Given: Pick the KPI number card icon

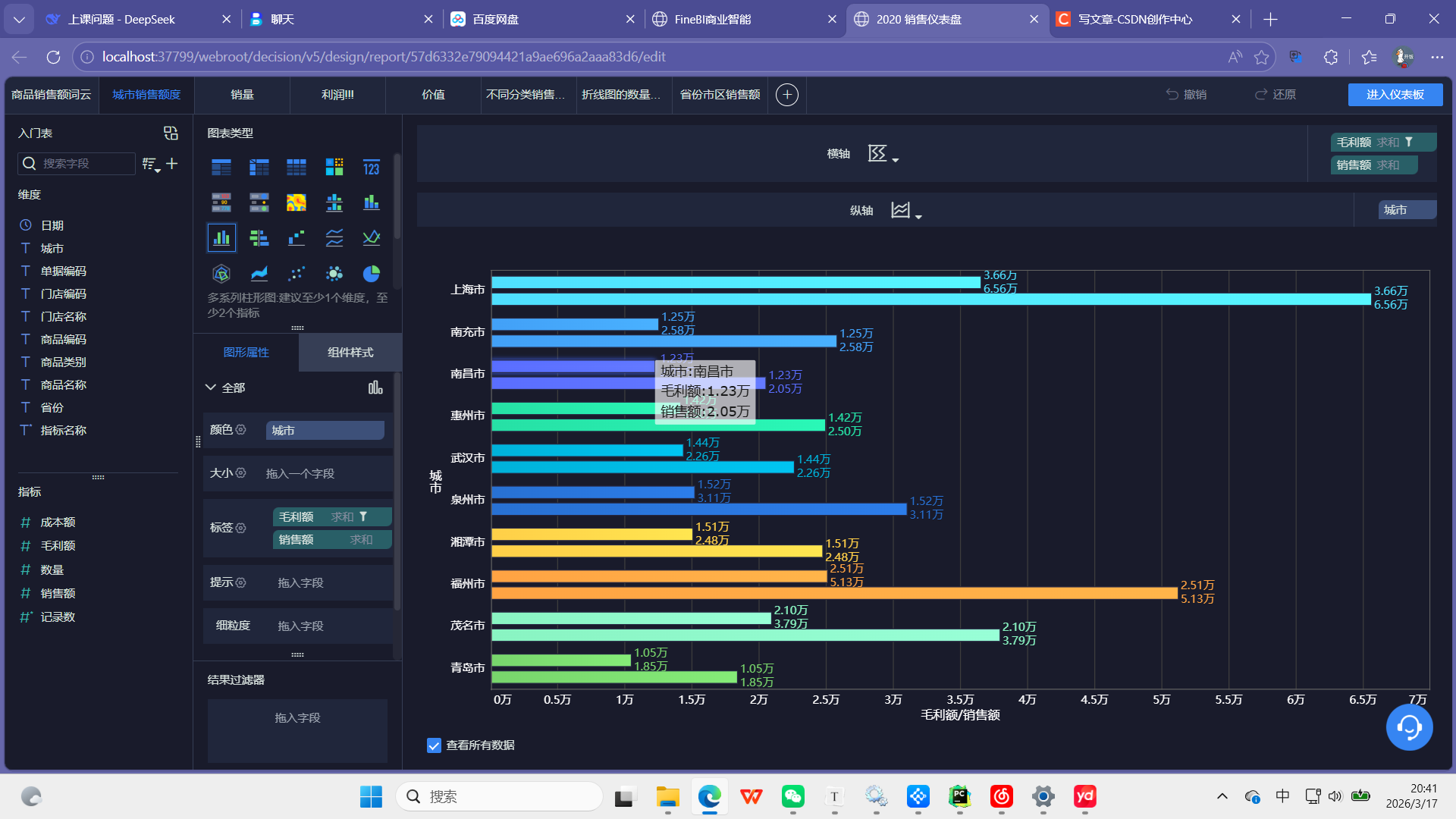Looking at the screenshot, I should (x=371, y=168).
